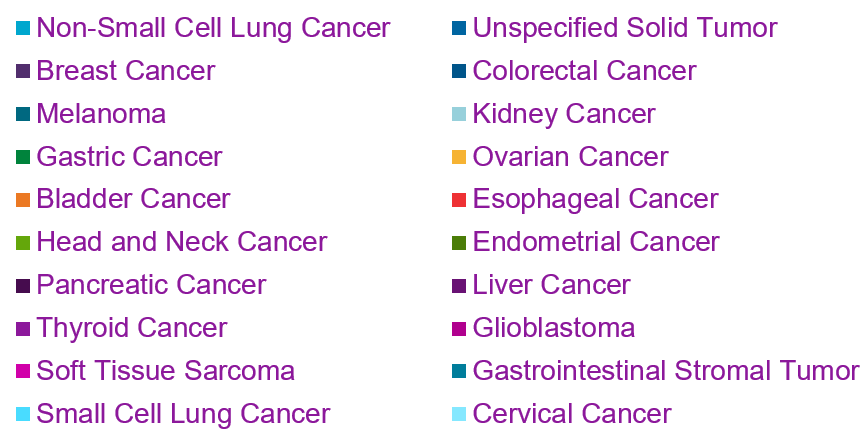868x440 pixels.
Task: Click the Liver Cancer color square
Action: (459, 285)
